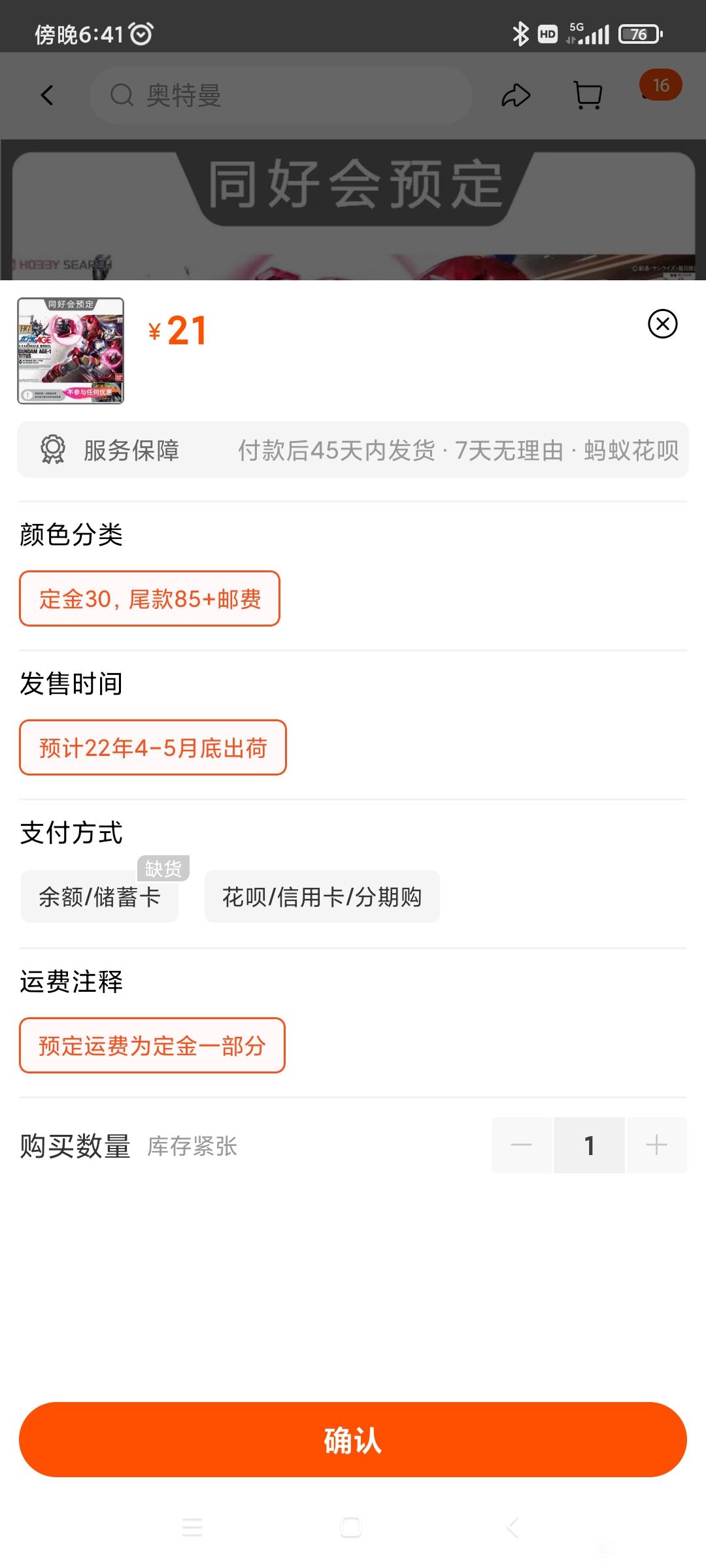
Task: Increase purchase quantity with plus button
Action: pos(656,1145)
